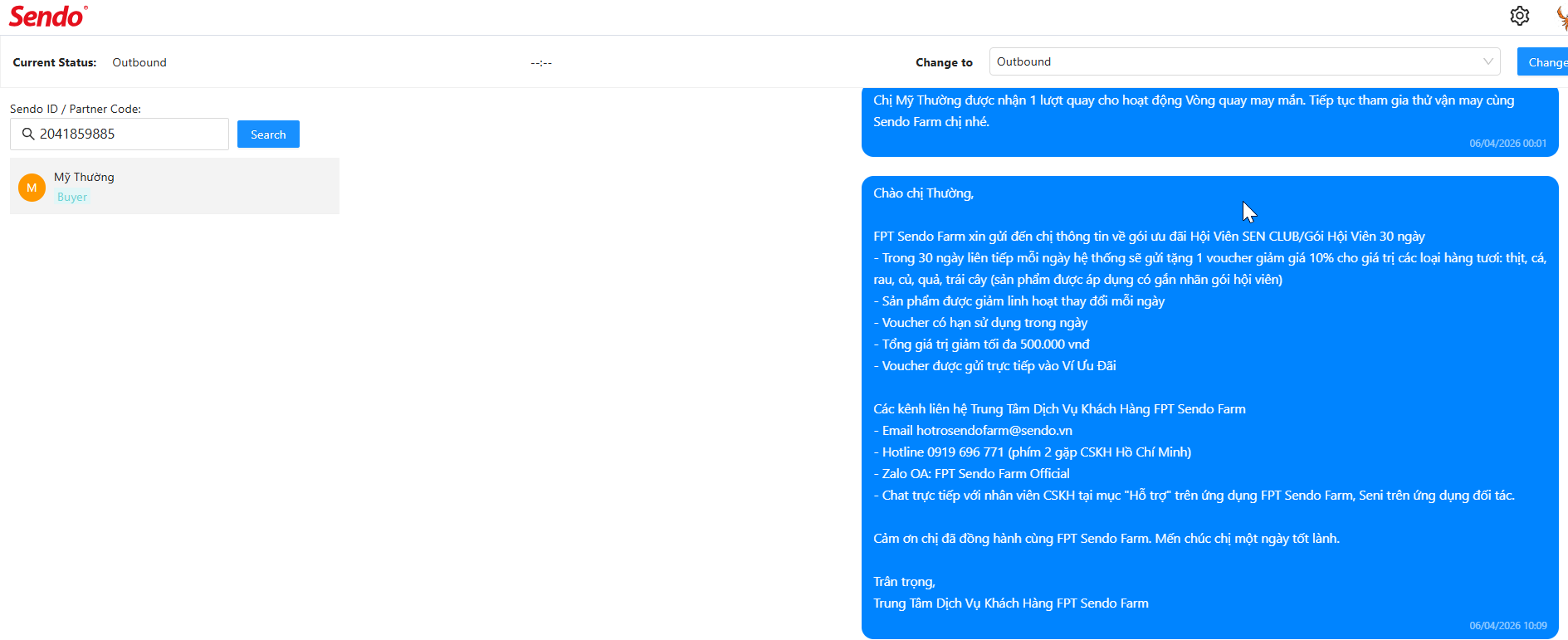
Task: Click the Mỹ Thường name text
Action: pos(84,177)
